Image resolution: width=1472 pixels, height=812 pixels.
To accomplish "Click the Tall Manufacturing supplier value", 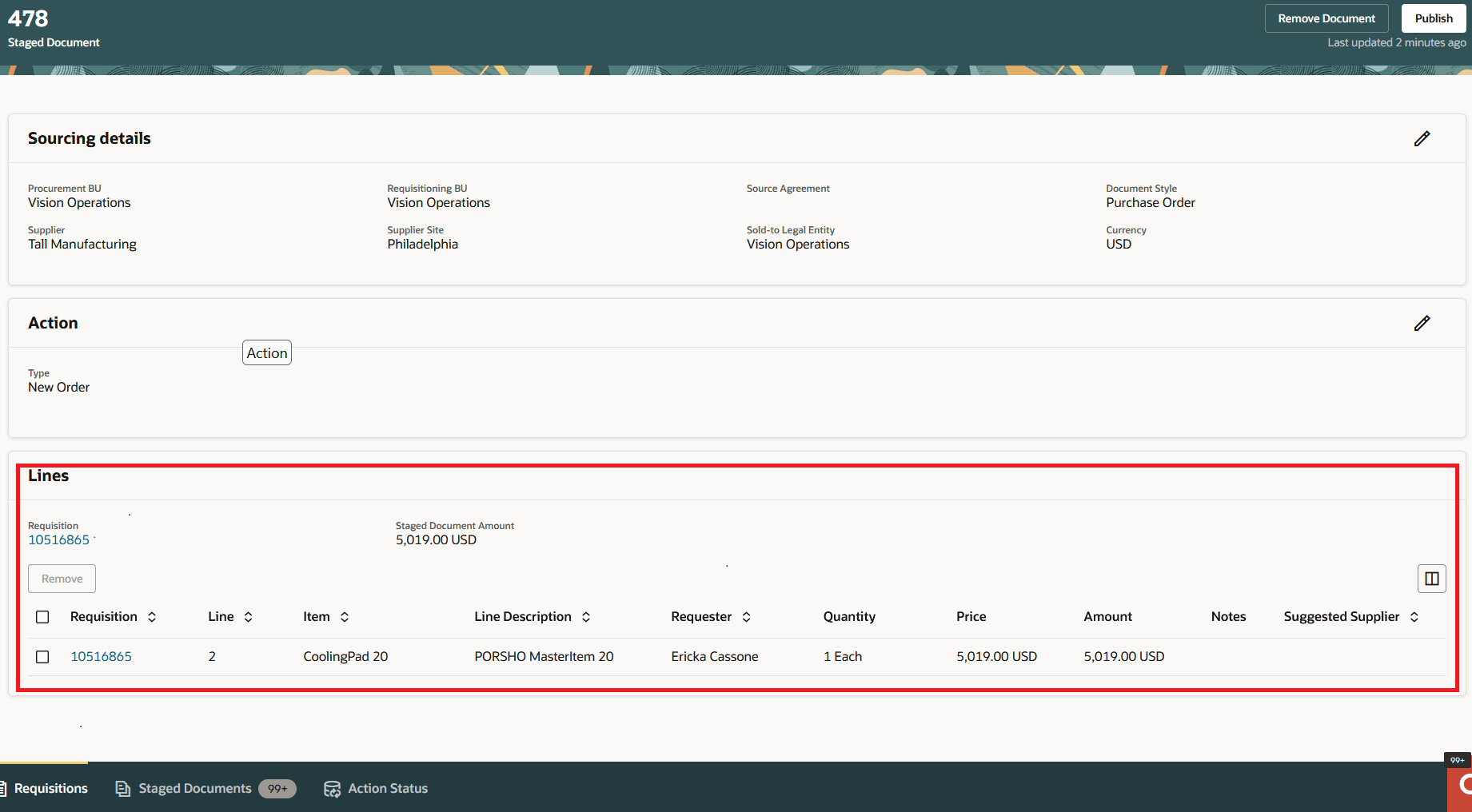I will coord(82,245).
